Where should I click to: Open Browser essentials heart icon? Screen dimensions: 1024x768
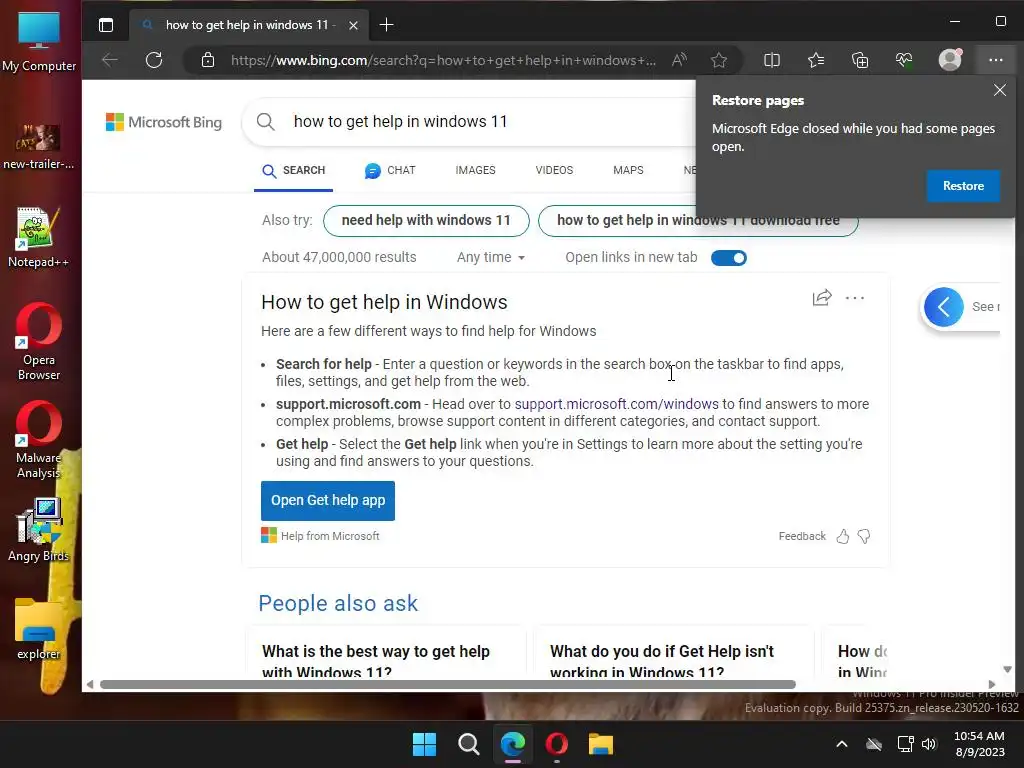(x=904, y=60)
